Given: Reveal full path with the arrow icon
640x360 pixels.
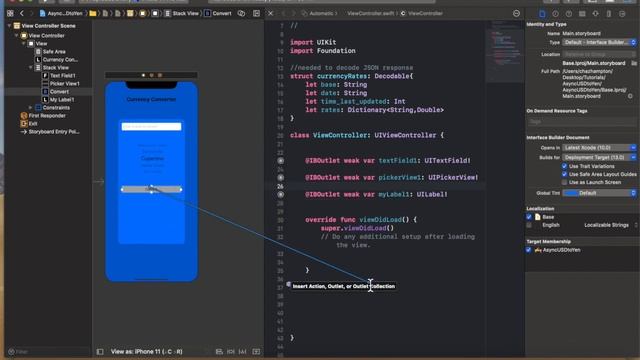Looking at the screenshot, I should point(630,96).
